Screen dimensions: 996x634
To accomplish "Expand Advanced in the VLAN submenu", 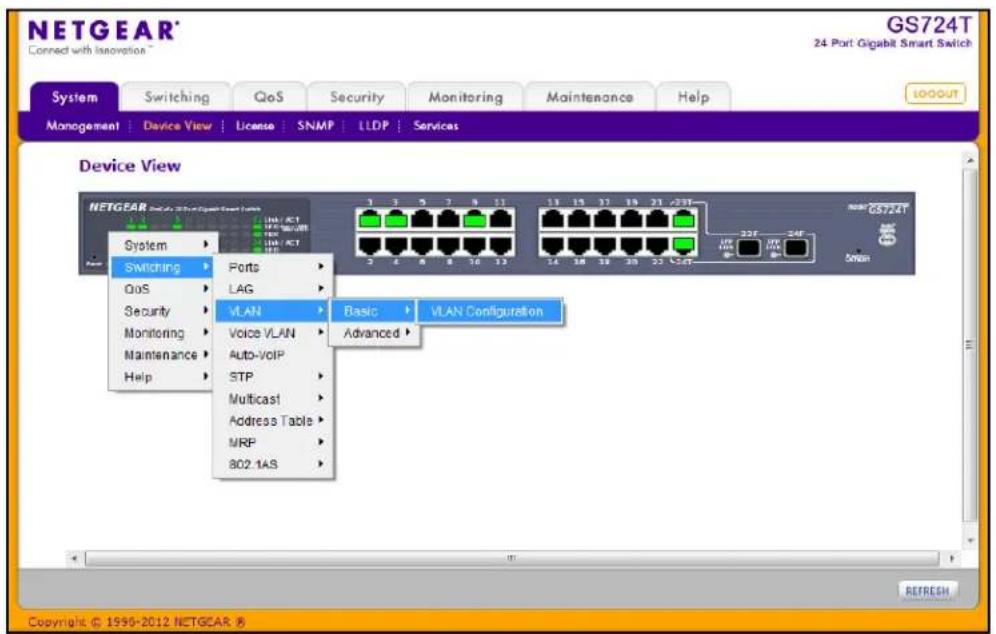I will tap(375, 333).
